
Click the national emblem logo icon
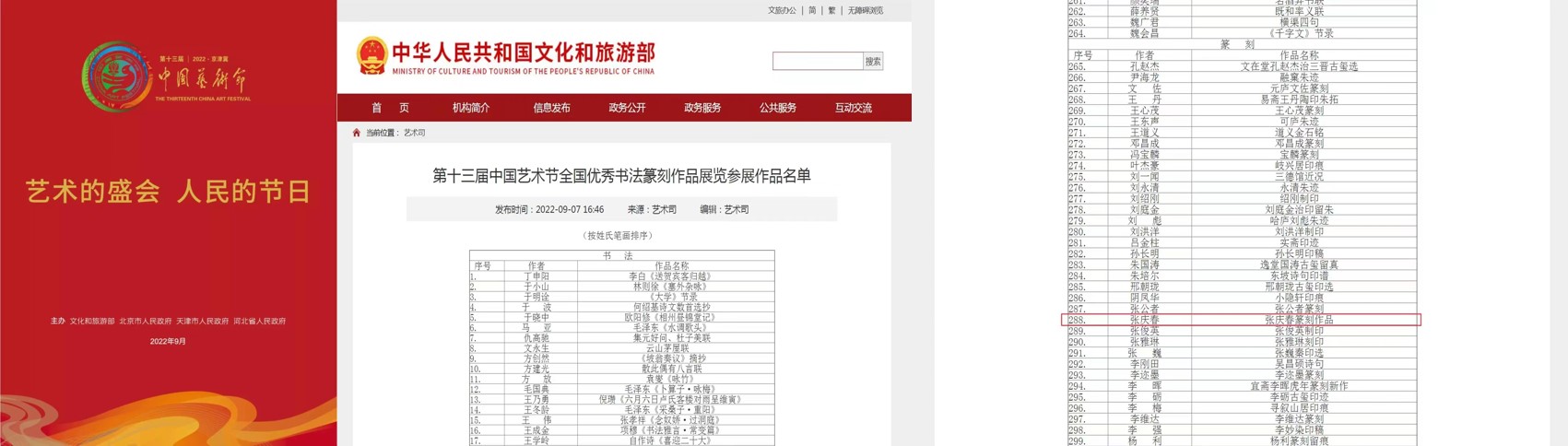(x=371, y=56)
